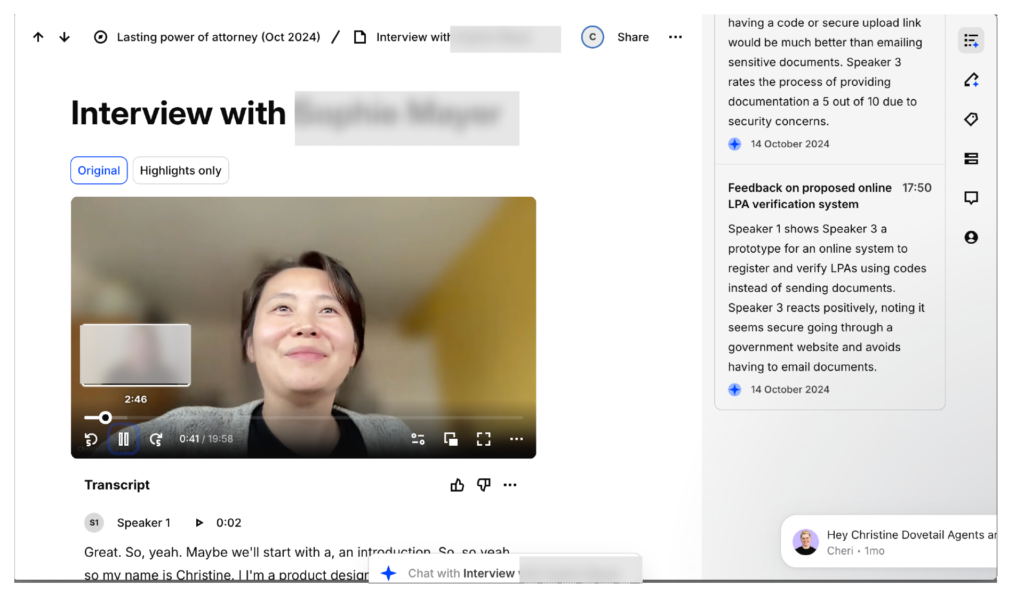Open the video player more options menu
This screenshot has width=1024, height=610.
tap(516, 439)
